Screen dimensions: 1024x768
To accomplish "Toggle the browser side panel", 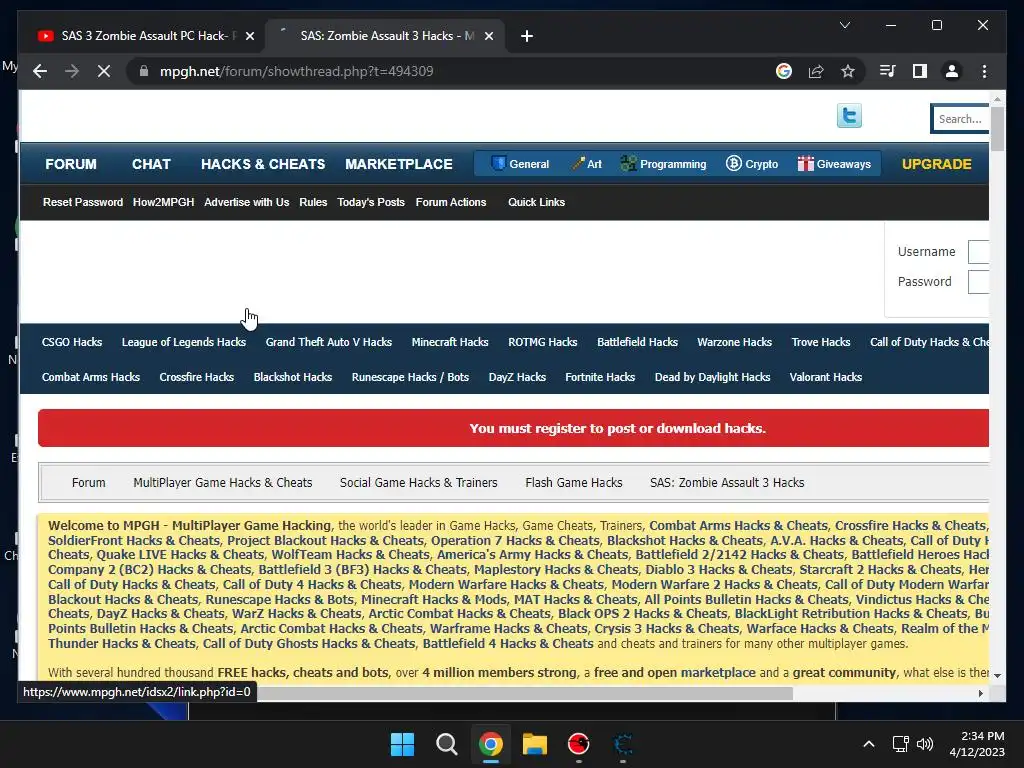I will tap(920, 71).
